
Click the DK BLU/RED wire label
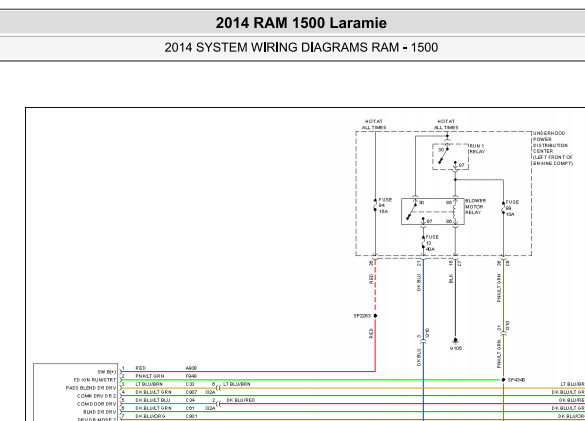tap(241, 400)
